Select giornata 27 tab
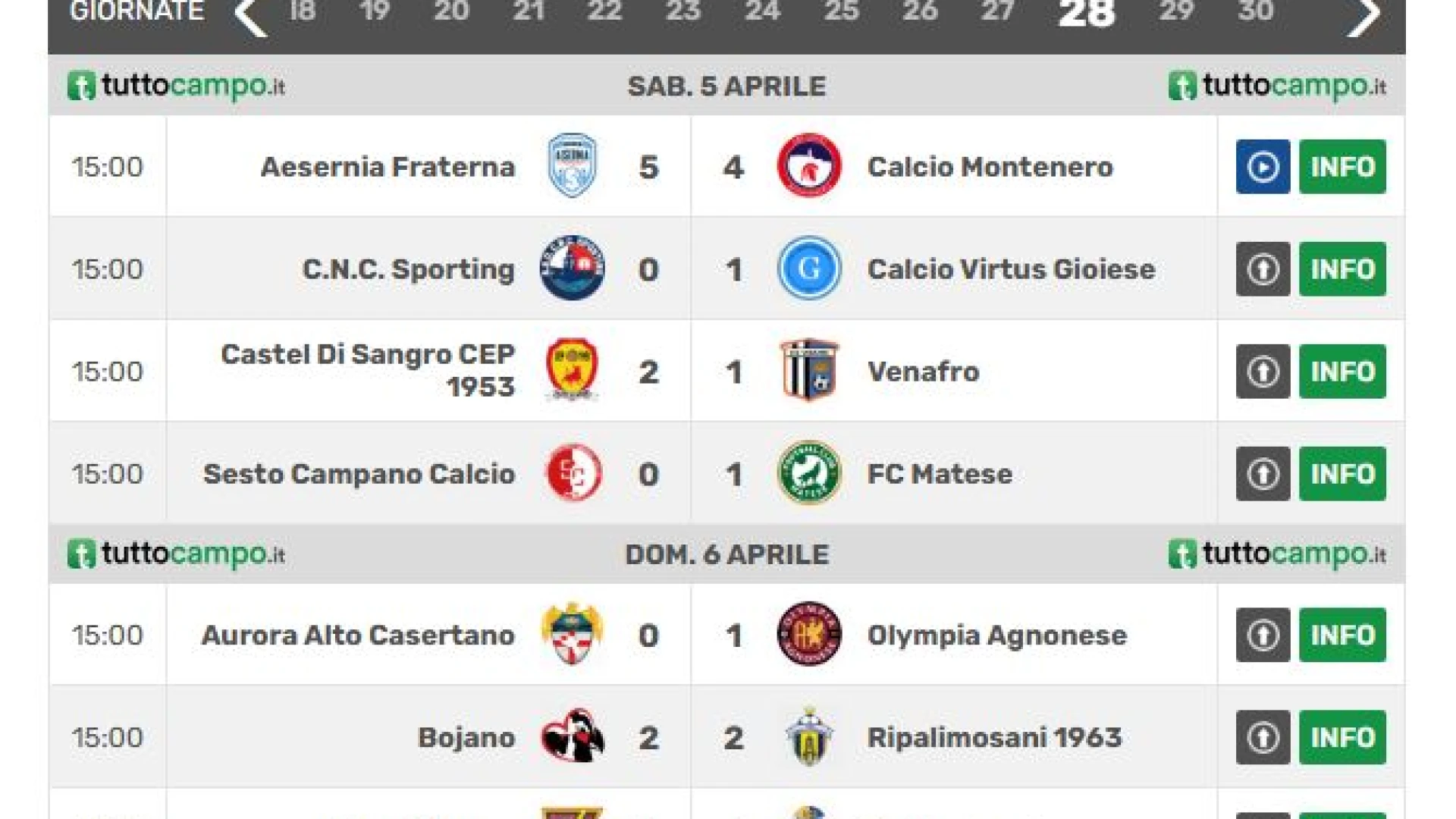1456x819 pixels. coord(996,11)
